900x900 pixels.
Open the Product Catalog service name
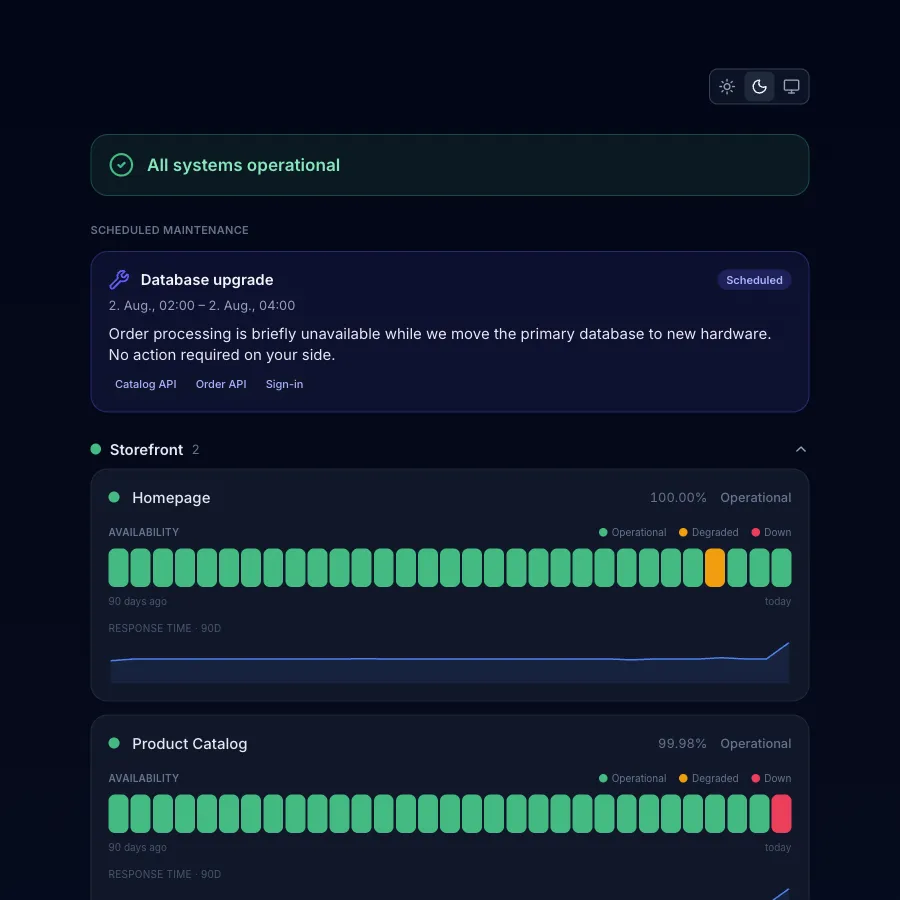189,743
